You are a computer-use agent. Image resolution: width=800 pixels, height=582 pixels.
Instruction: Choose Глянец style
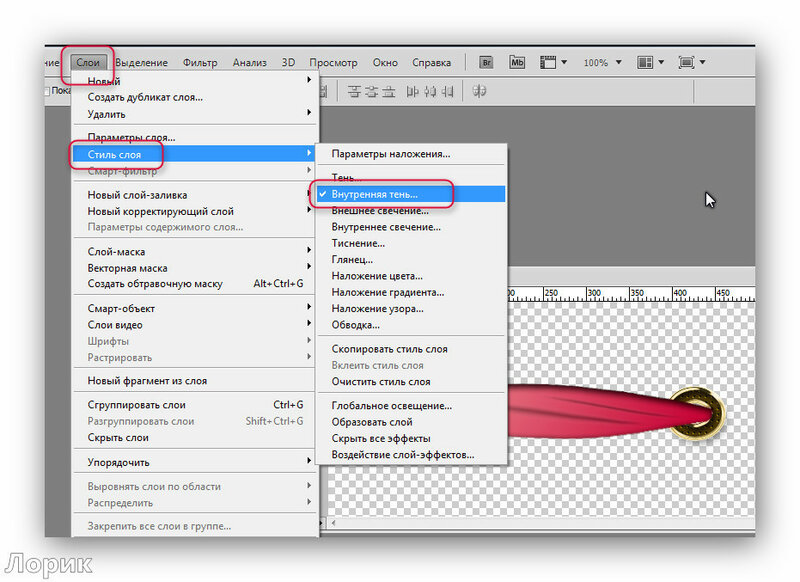click(x=411, y=259)
